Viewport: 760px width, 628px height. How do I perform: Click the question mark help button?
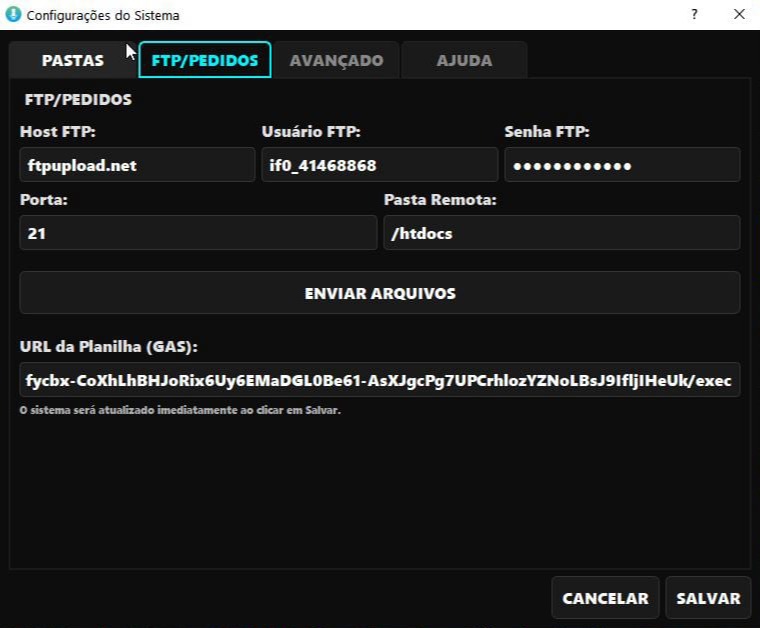click(695, 15)
